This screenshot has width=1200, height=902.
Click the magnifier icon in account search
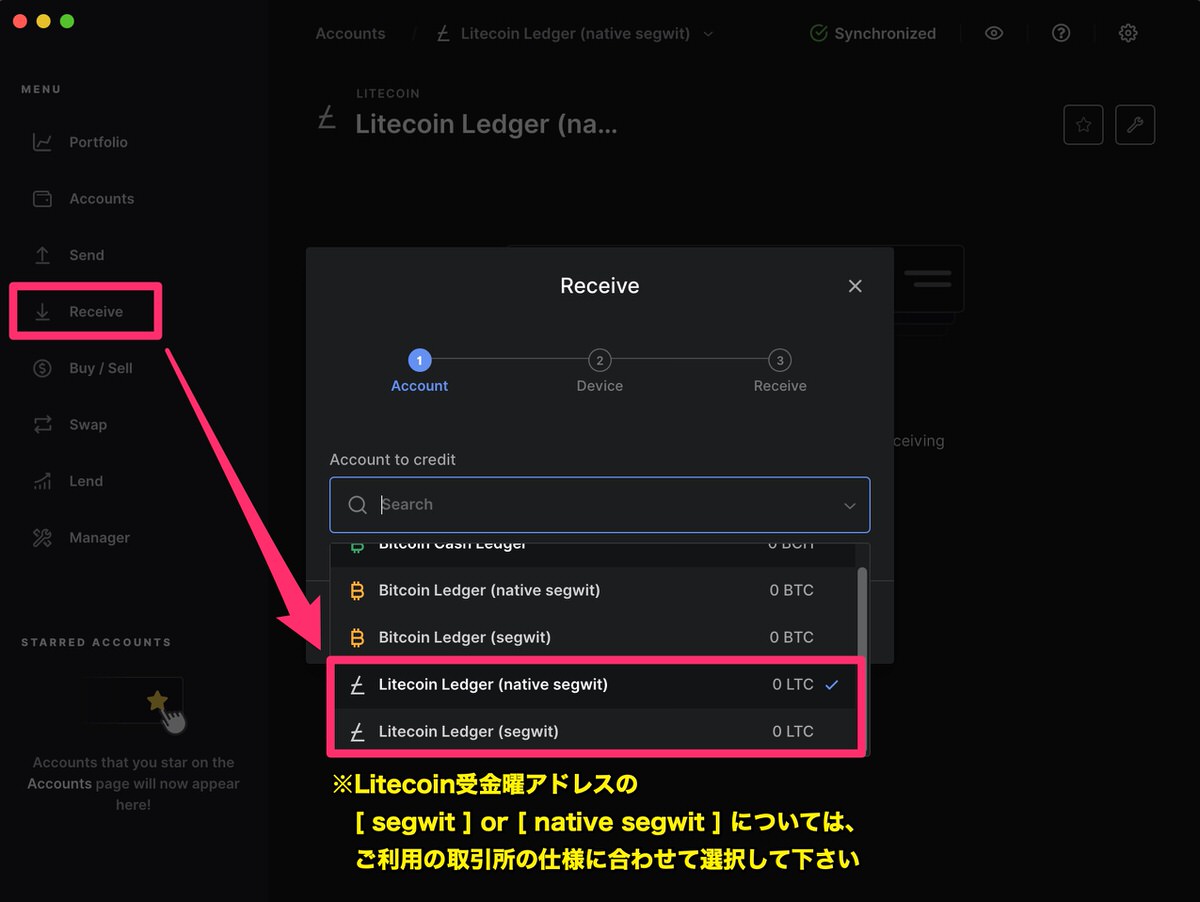[x=357, y=505]
